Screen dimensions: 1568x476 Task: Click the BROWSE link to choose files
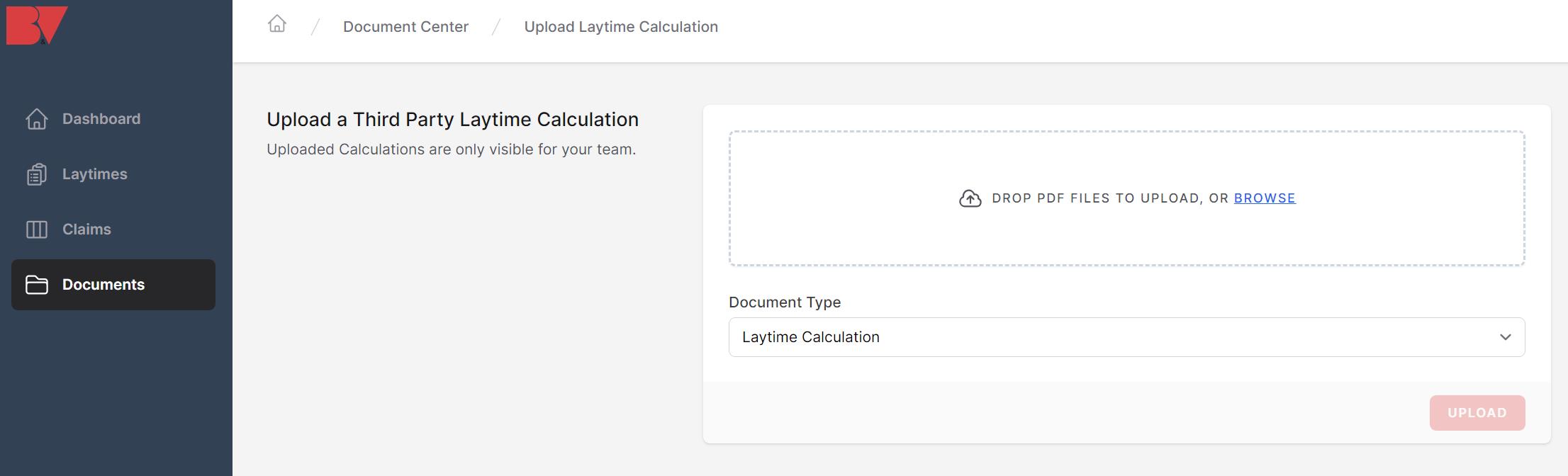(x=1265, y=198)
